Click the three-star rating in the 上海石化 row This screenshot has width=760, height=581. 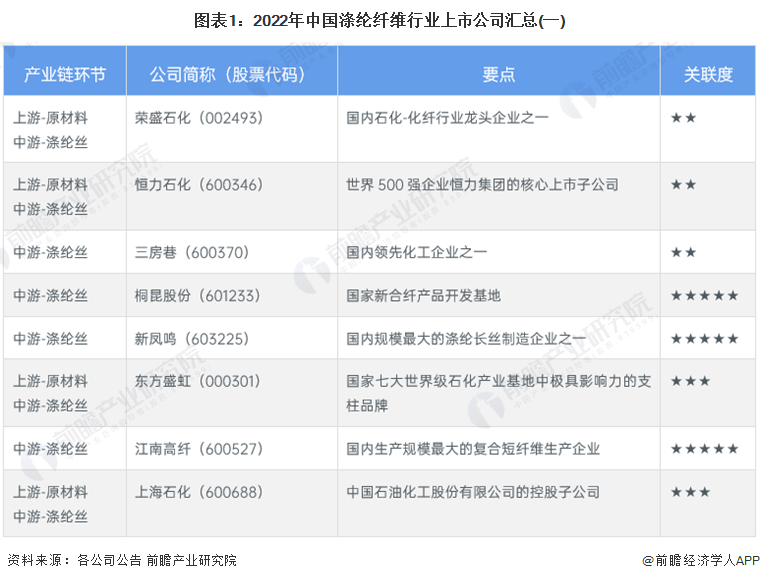pyautogui.click(x=690, y=492)
